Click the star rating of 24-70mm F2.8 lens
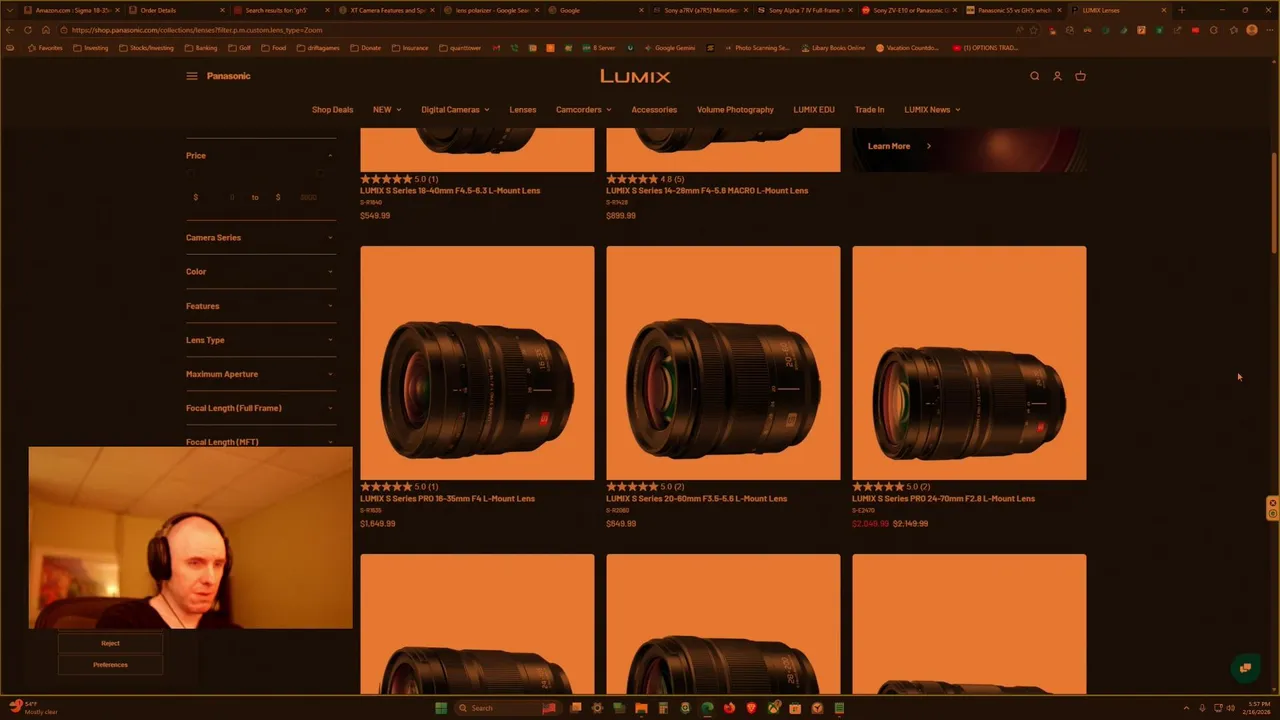 pyautogui.click(x=878, y=487)
